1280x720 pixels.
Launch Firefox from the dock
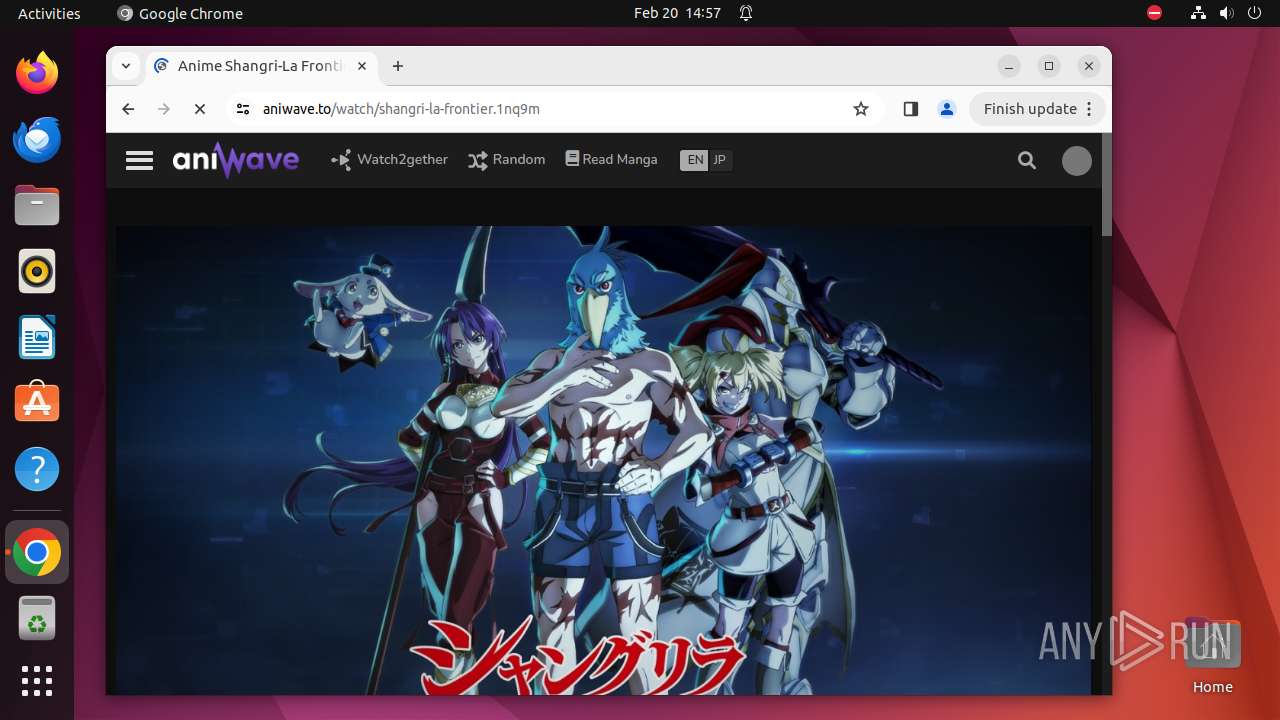point(37,73)
